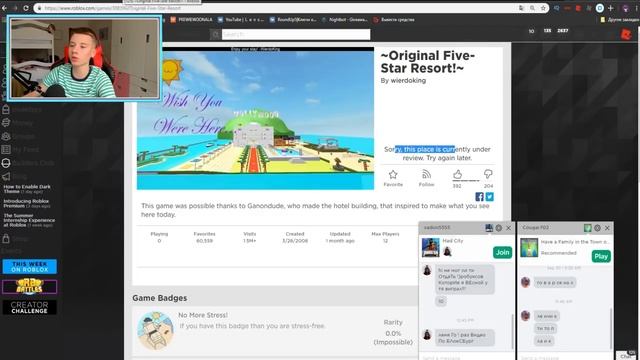Click the This Week on Roblox banner
The image size is (640, 360).
tap(29, 267)
